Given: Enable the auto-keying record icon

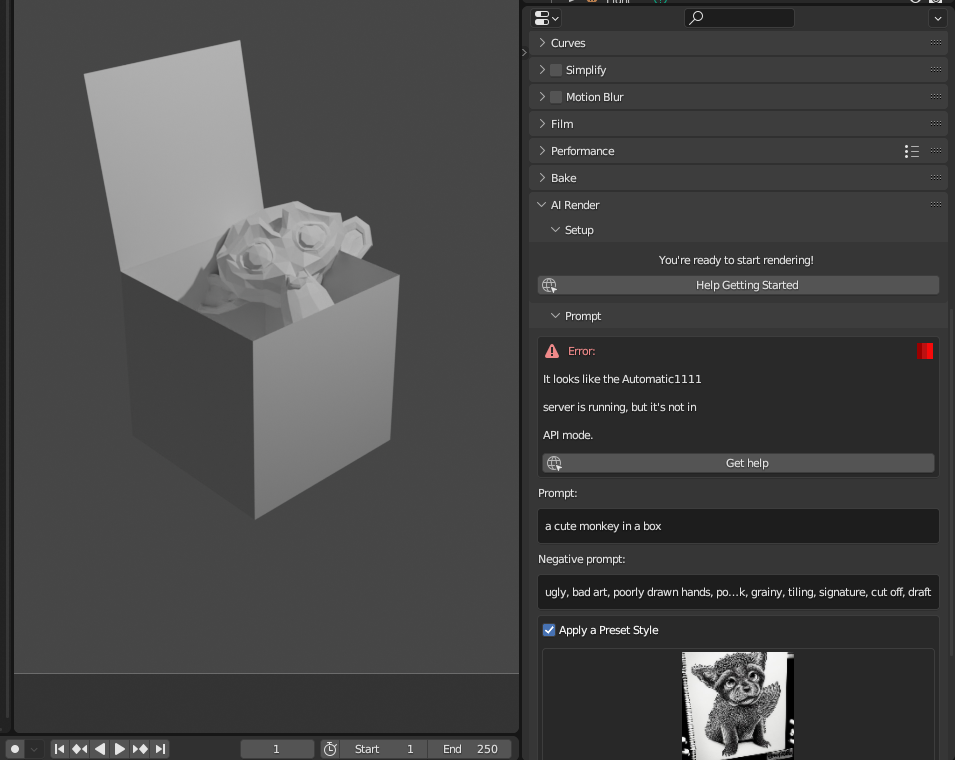Looking at the screenshot, I should (x=14, y=748).
